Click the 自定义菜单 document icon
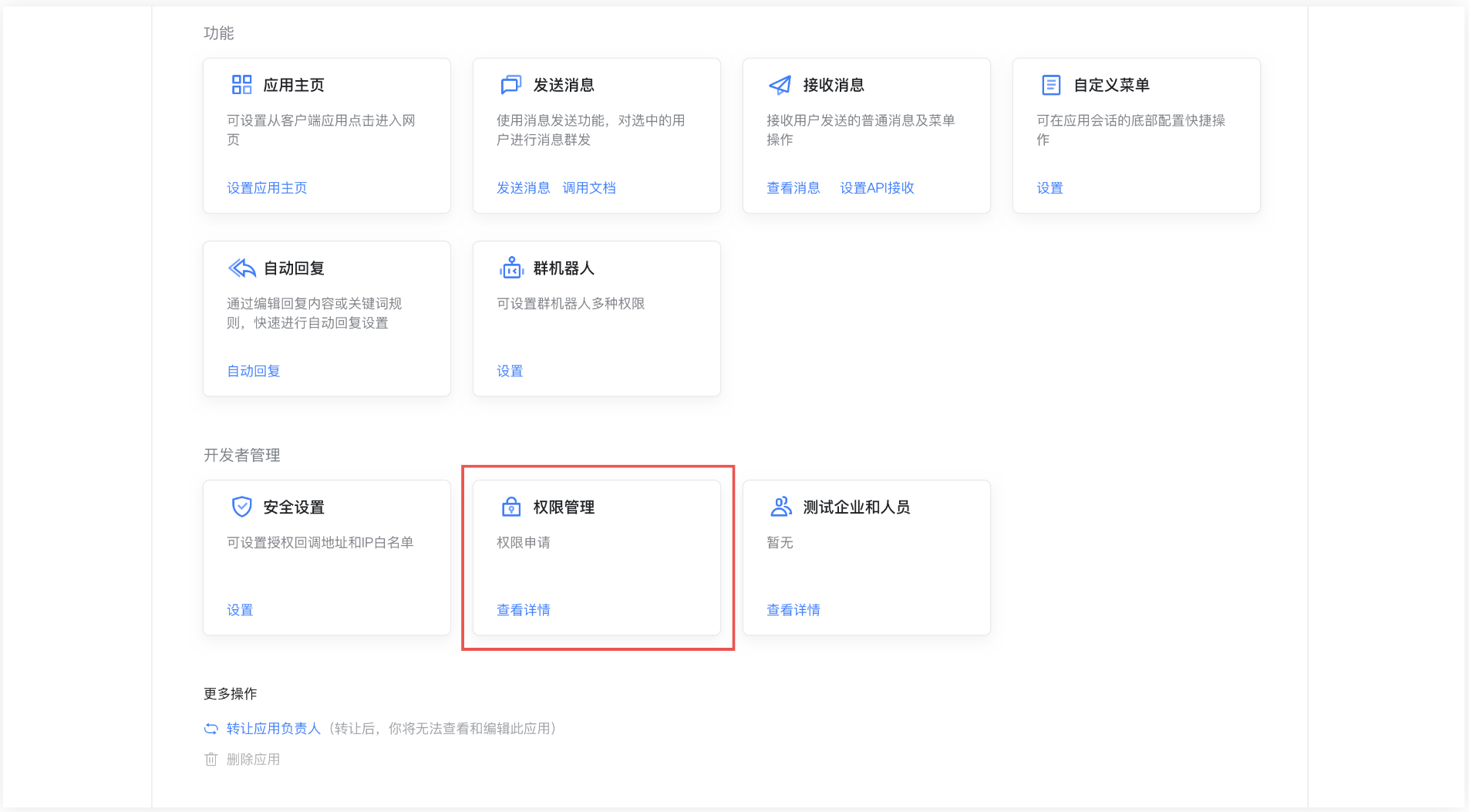The width and height of the screenshot is (1469, 812). tap(1050, 85)
